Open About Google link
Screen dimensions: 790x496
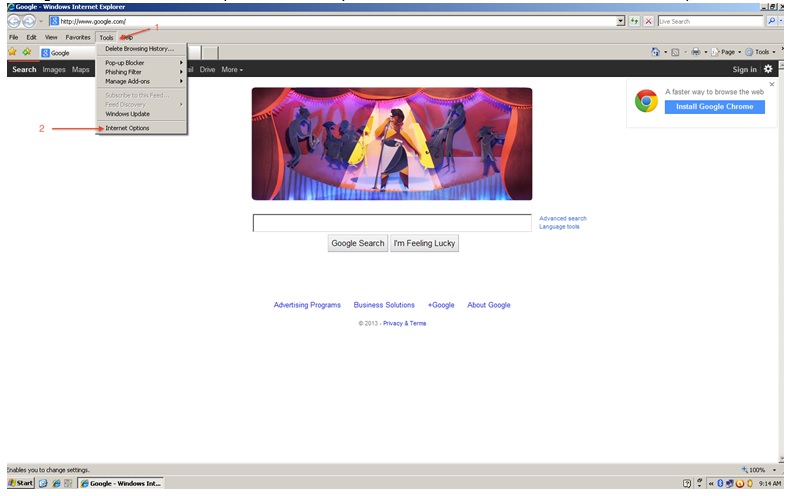coord(489,305)
